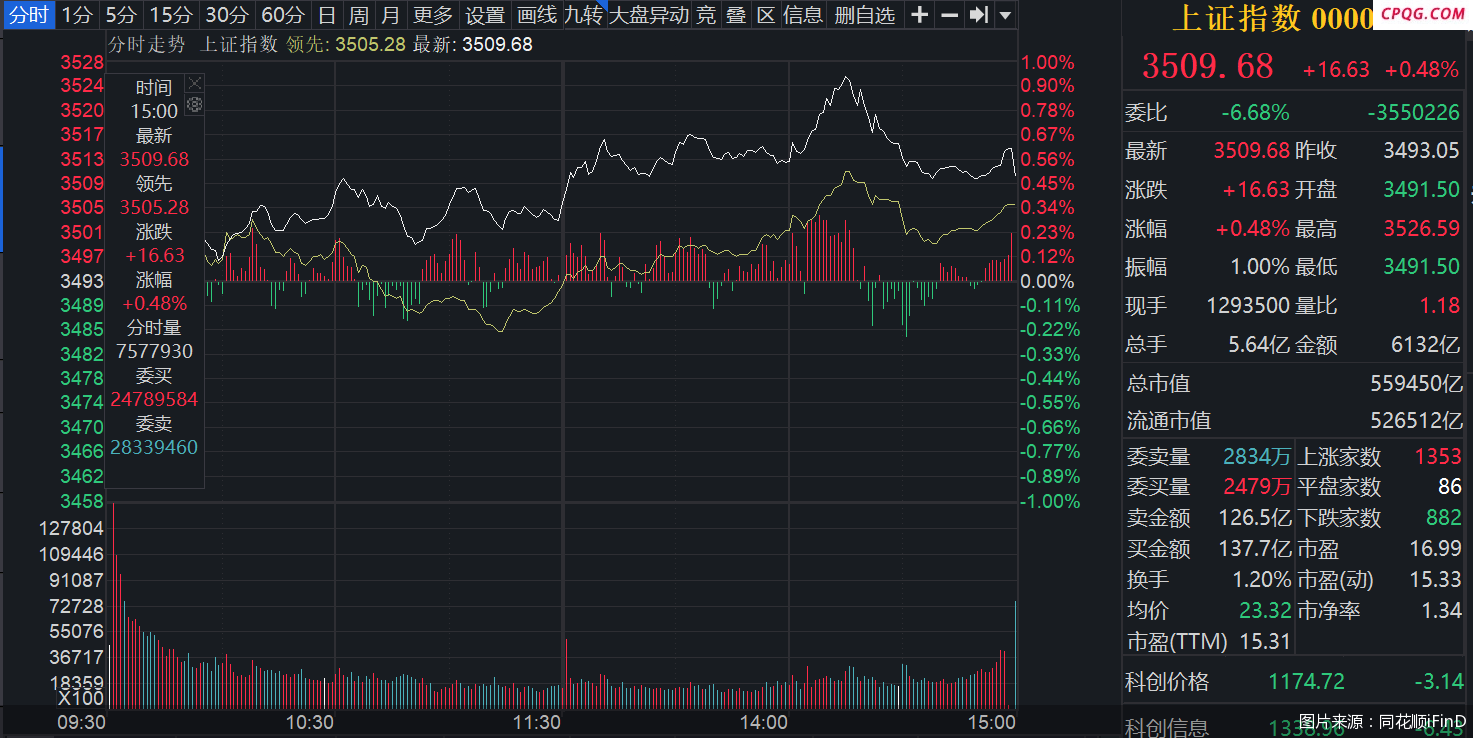The width and height of the screenshot is (1473, 738).
Task: Toggle the 九转 indicator
Action: click(584, 15)
